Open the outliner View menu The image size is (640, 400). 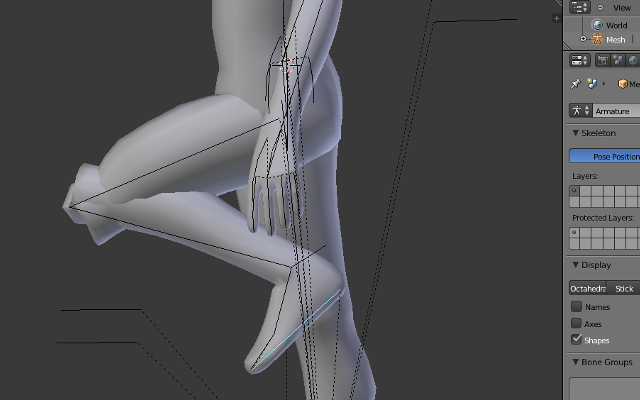622,8
